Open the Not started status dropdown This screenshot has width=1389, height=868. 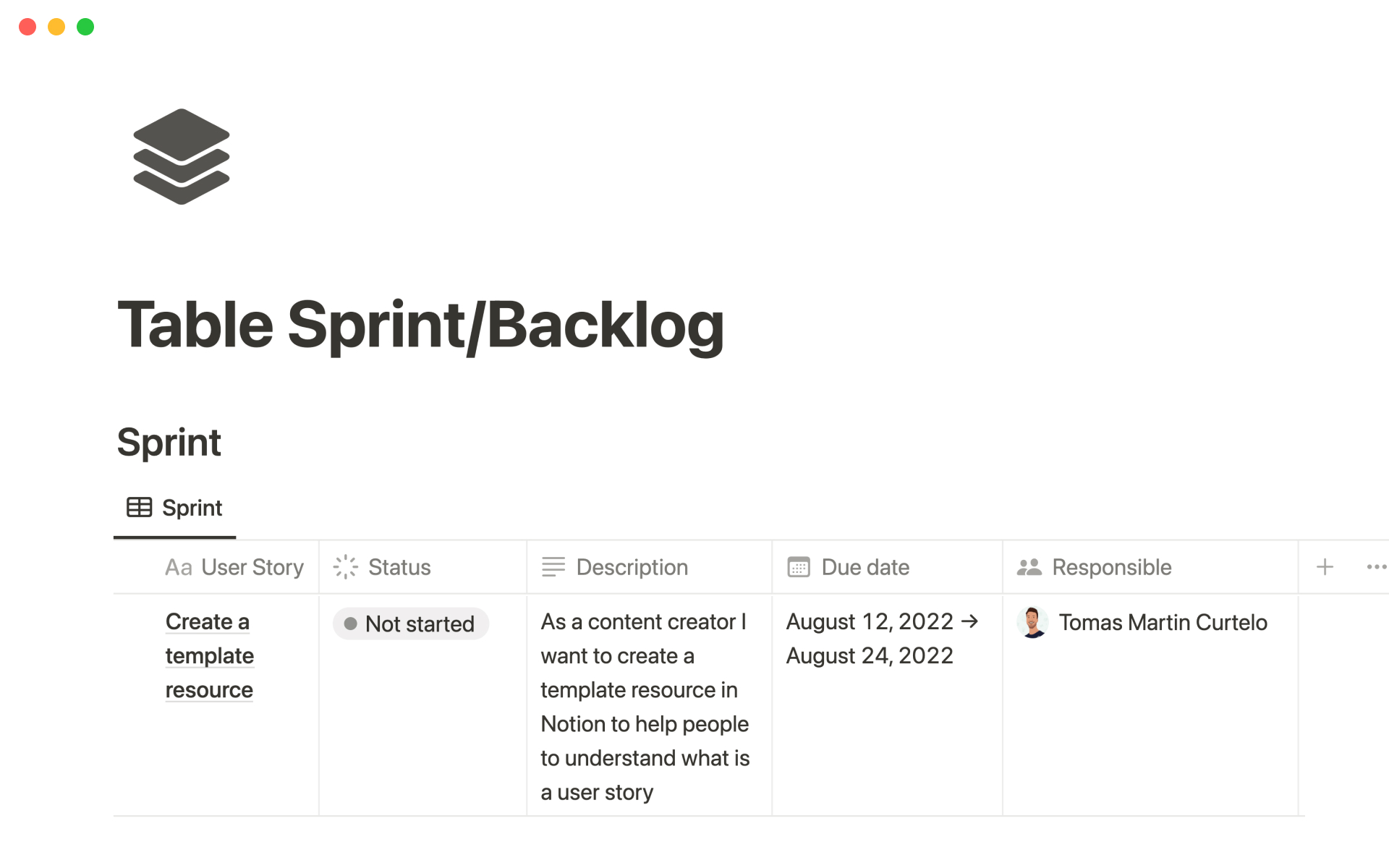pos(411,624)
